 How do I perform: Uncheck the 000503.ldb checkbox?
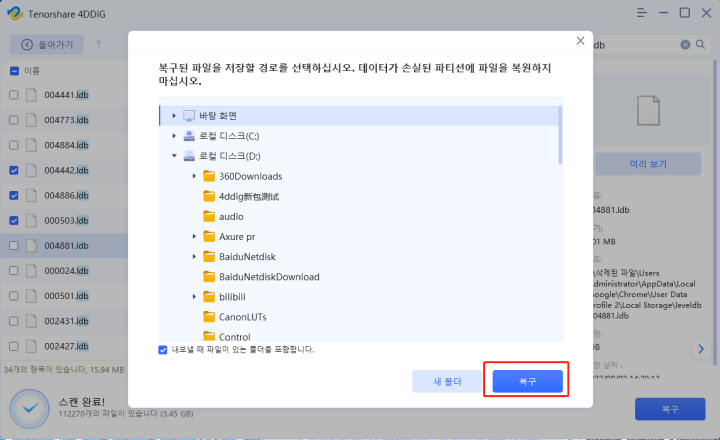[14, 220]
